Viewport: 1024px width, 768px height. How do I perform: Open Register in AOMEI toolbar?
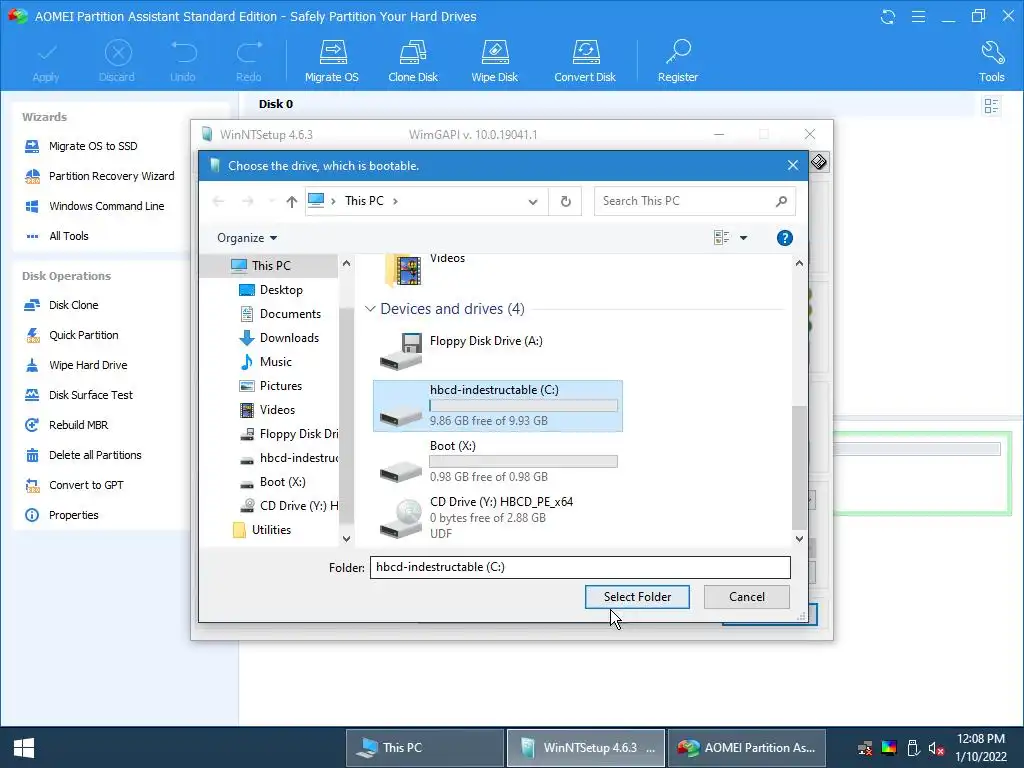678,61
